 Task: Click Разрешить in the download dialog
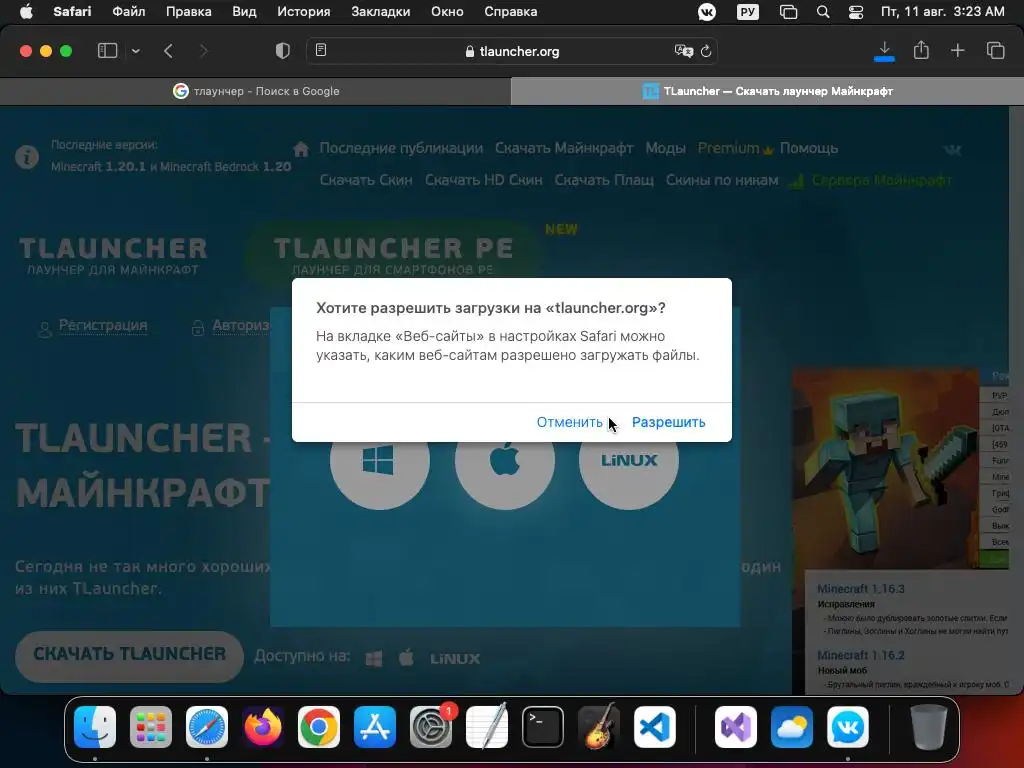pos(668,423)
